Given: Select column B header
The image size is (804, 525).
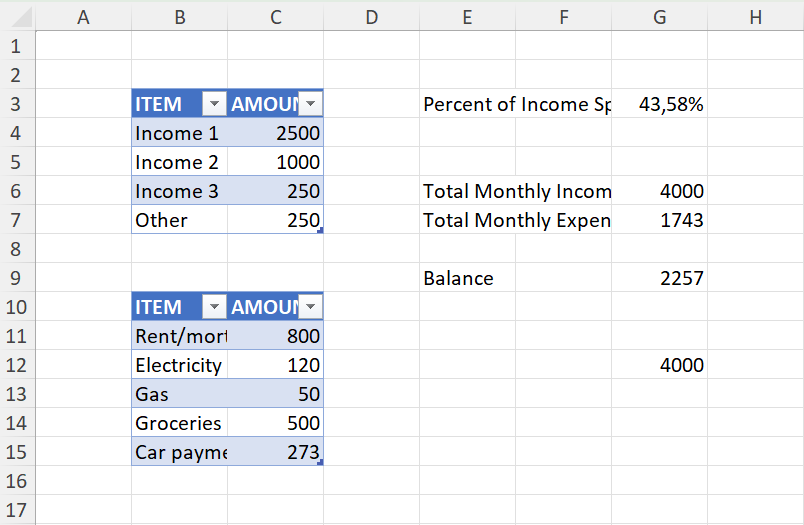Looking at the screenshot, I should [x=179, y=17].
